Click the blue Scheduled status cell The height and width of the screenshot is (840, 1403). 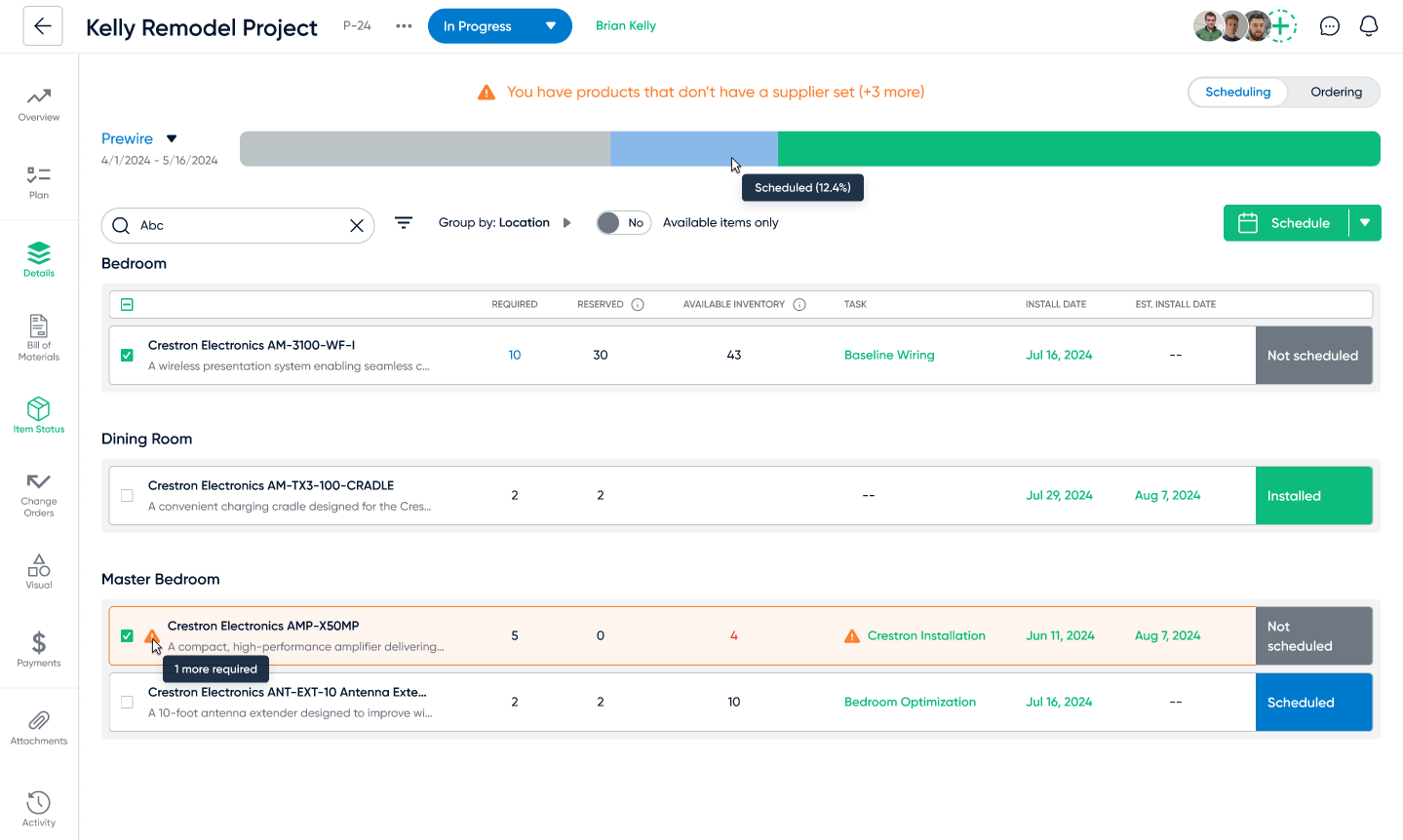click(x=1313, y=702)
